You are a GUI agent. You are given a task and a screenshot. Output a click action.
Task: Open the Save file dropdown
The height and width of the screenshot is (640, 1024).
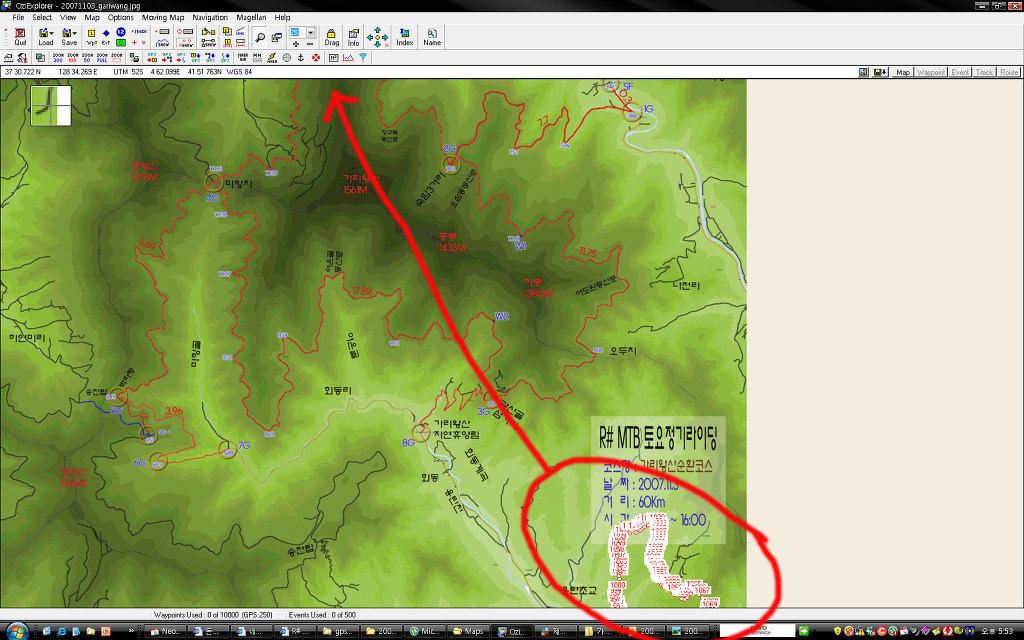click(x=76, y=33)
